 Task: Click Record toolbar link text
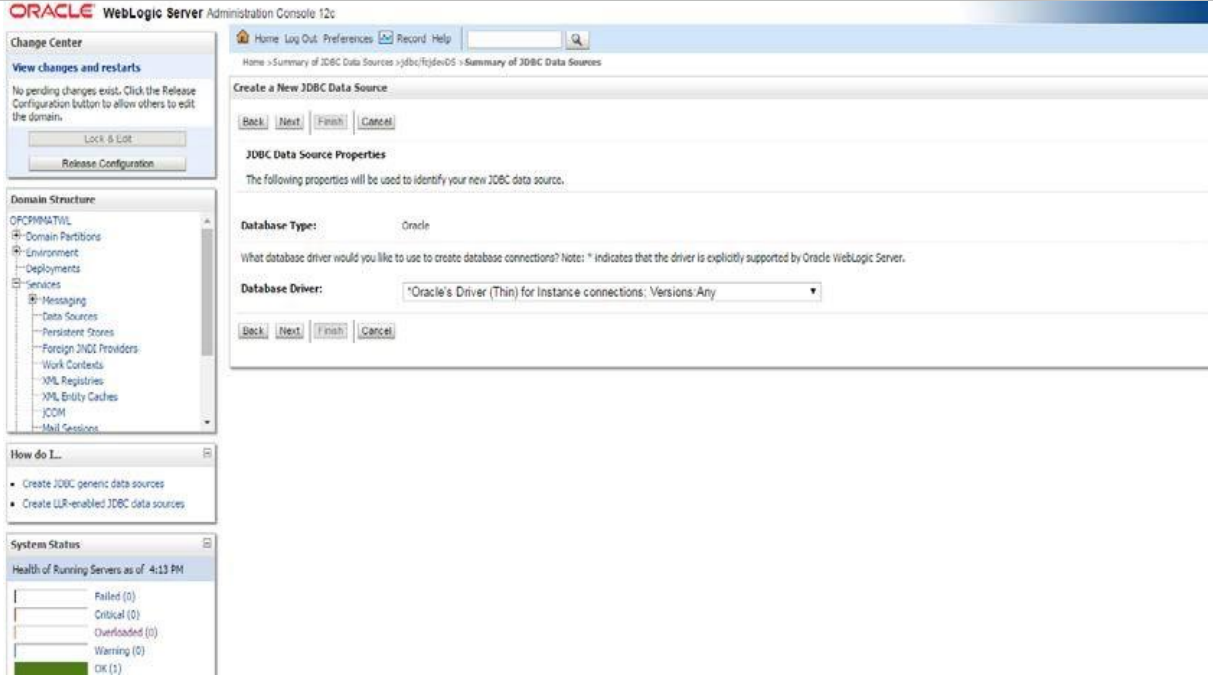coord(411,39)
